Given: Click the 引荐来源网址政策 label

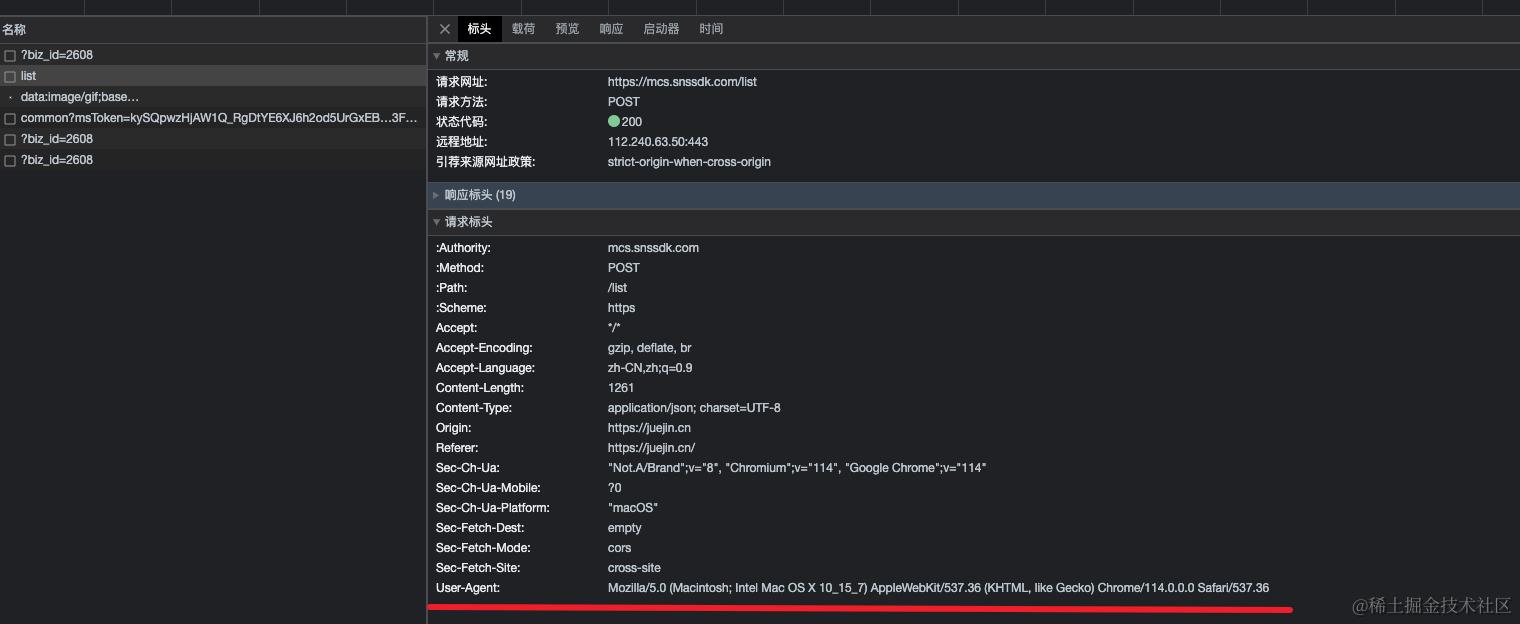Looking at the screenshot, I should tap(486, 162).
